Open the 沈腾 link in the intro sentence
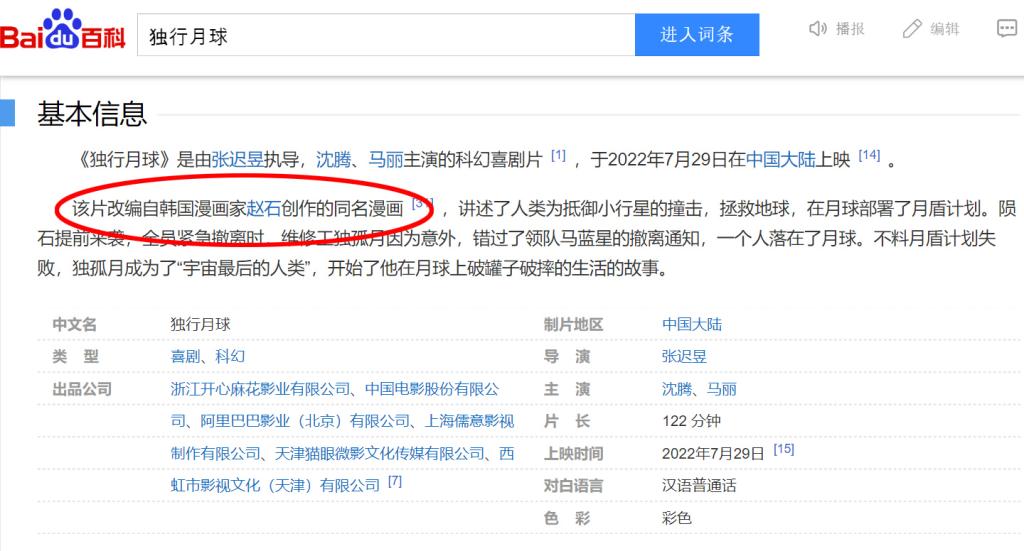1024x551 pixels. pos(333,159)
